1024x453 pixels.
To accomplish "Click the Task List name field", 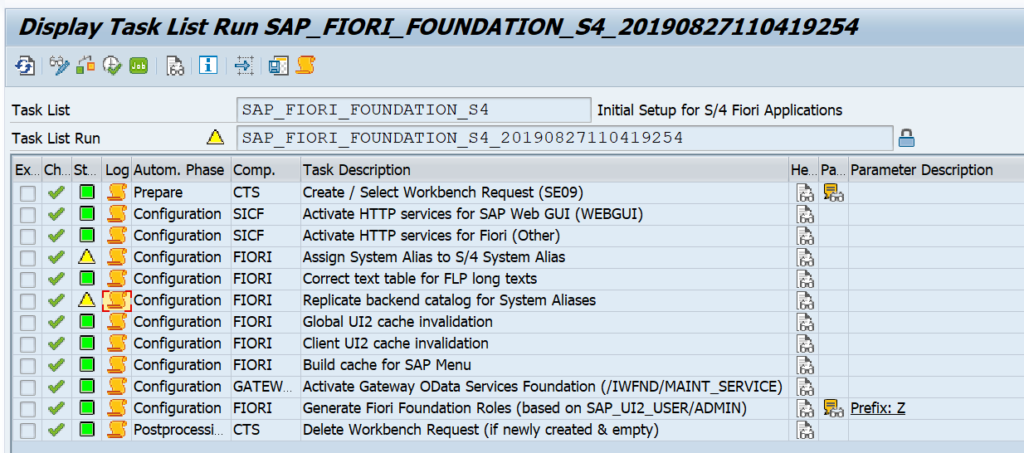I will tap(413, 110).
